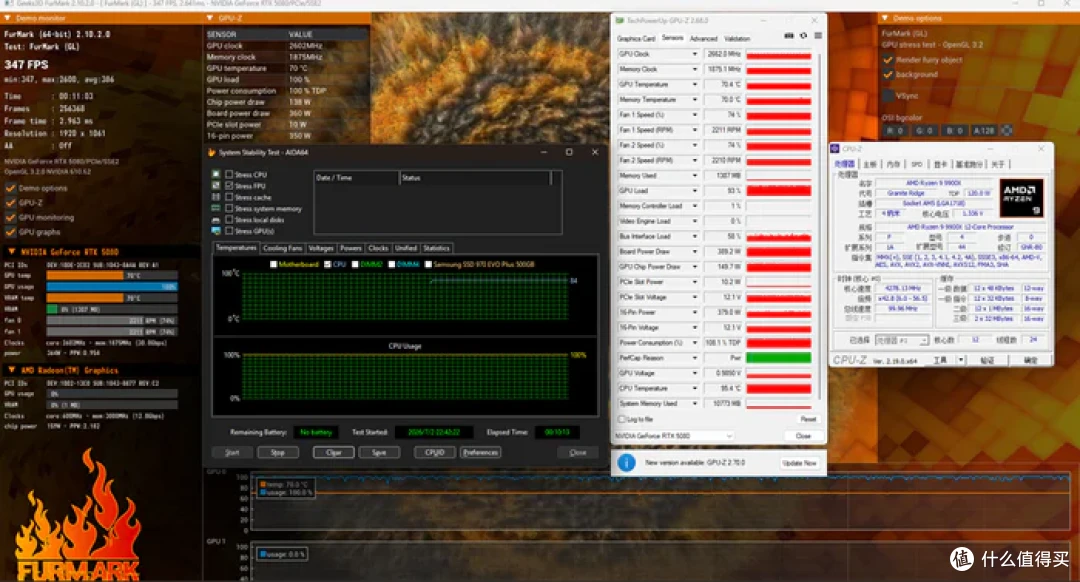1080x582 pixels.
Task: Click the GPU-Z title bar app icon
Action: pos(619,21)
